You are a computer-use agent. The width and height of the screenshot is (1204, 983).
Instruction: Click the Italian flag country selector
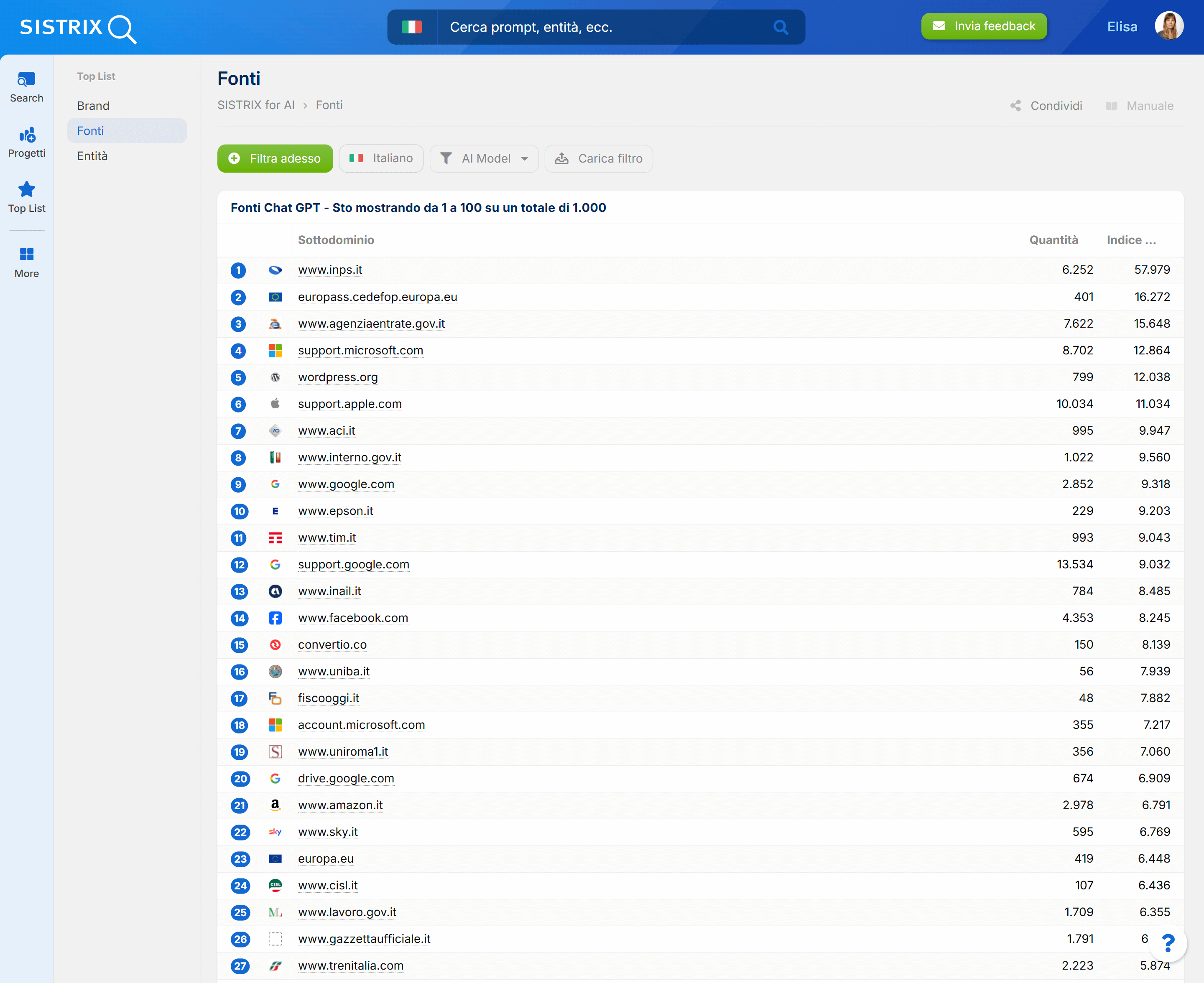(412, 27)
